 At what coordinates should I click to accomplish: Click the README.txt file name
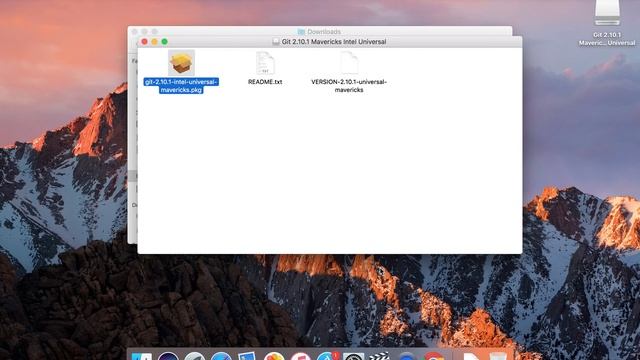point(265,82)
